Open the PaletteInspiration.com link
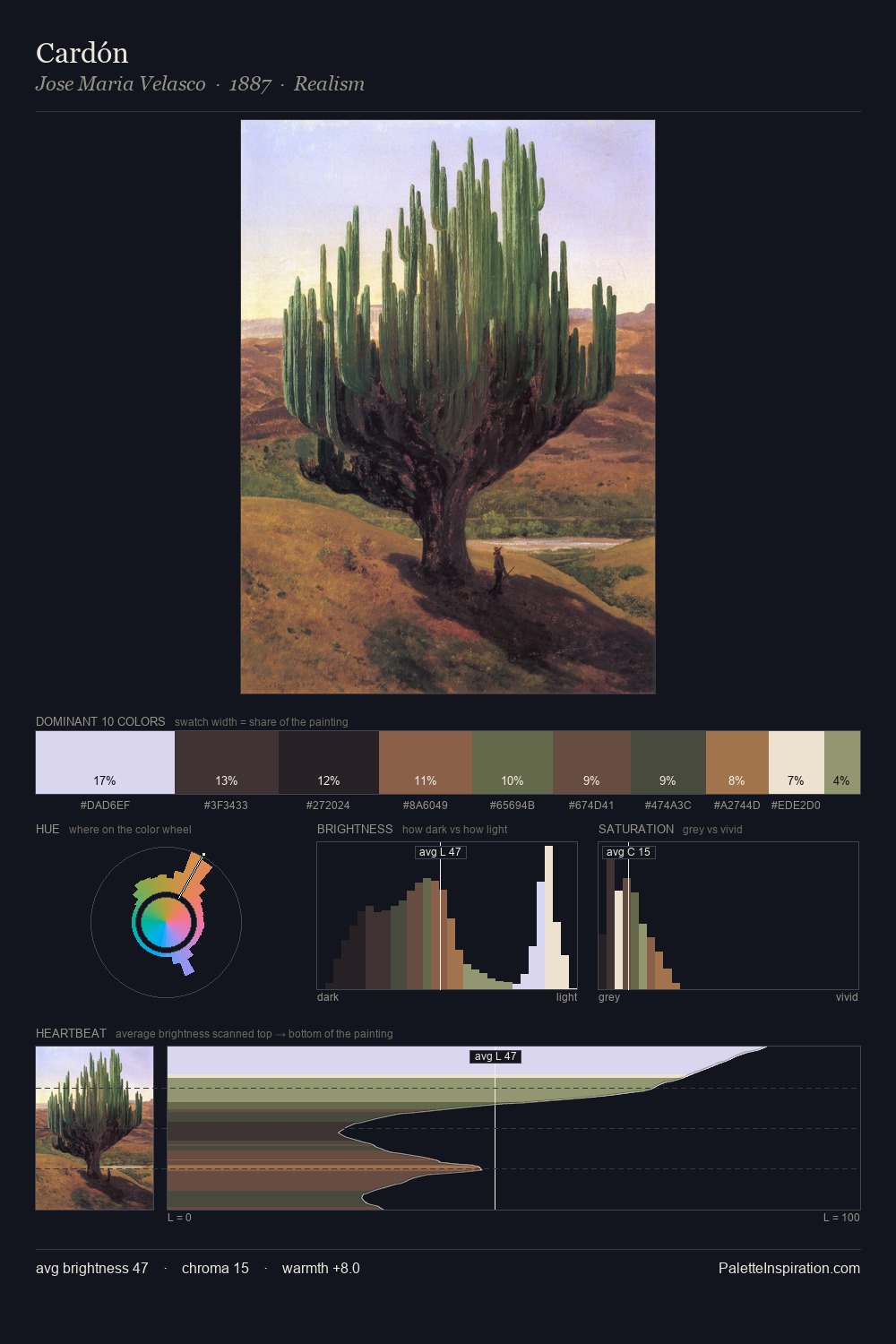Screen dimensions: 896x1344 click(789, 1268)
